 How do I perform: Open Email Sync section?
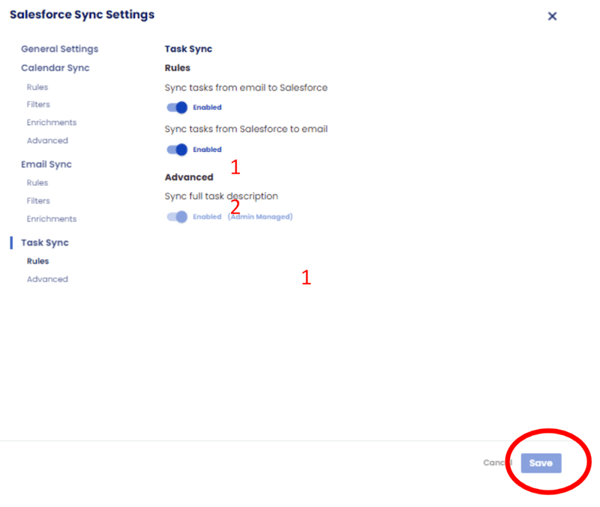[46, 164]
